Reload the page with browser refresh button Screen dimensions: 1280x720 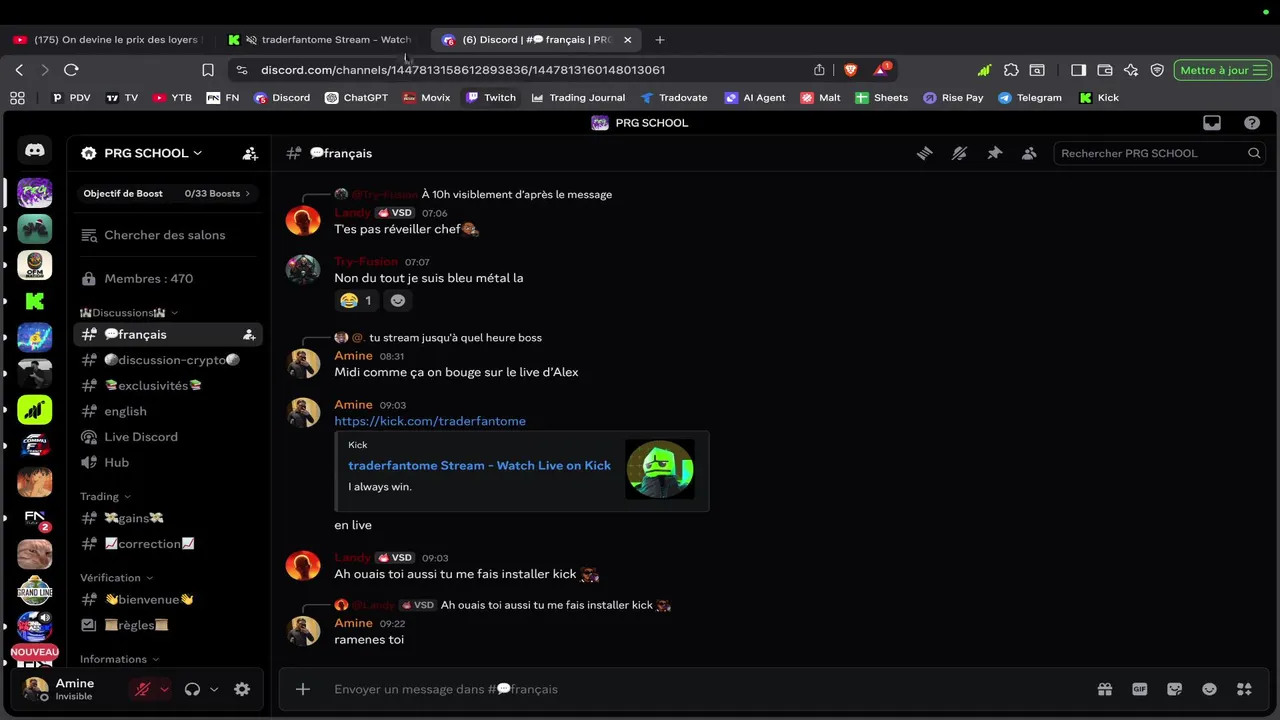click(x=71, y=70)
